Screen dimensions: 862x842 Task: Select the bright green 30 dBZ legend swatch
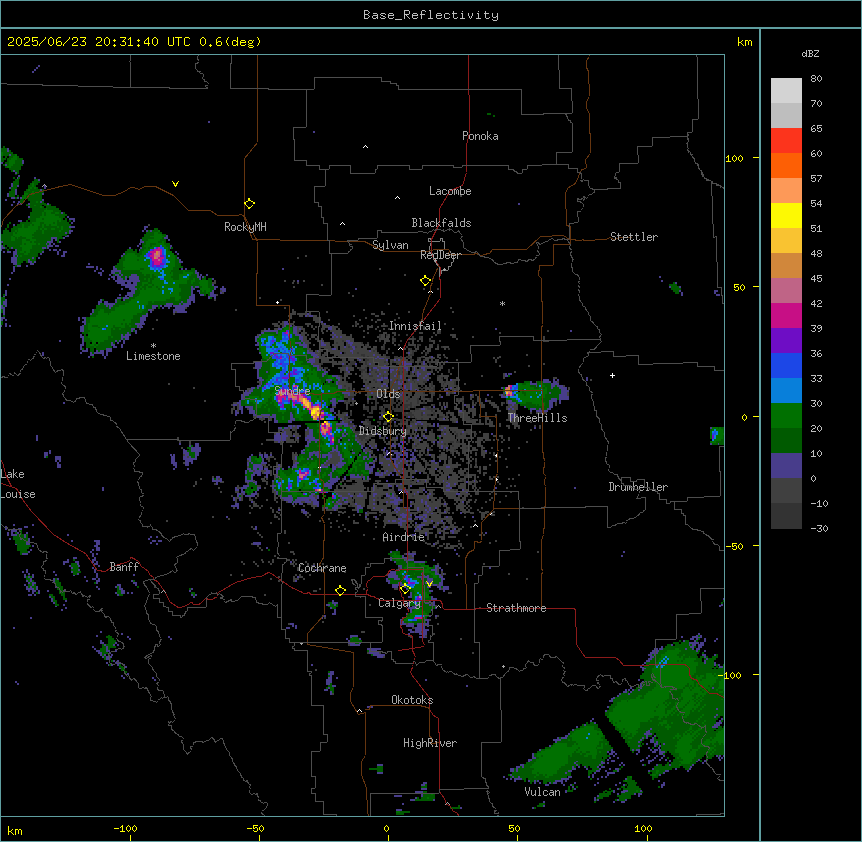[786, 416]
